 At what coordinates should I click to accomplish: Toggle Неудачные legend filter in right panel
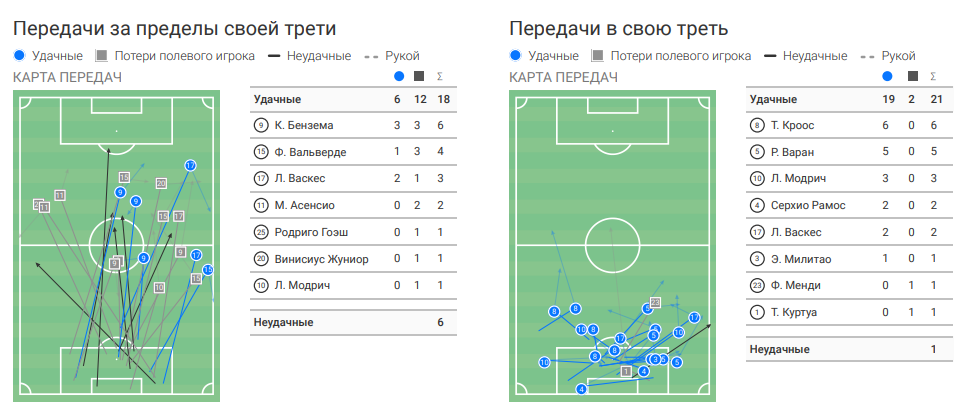806,56
